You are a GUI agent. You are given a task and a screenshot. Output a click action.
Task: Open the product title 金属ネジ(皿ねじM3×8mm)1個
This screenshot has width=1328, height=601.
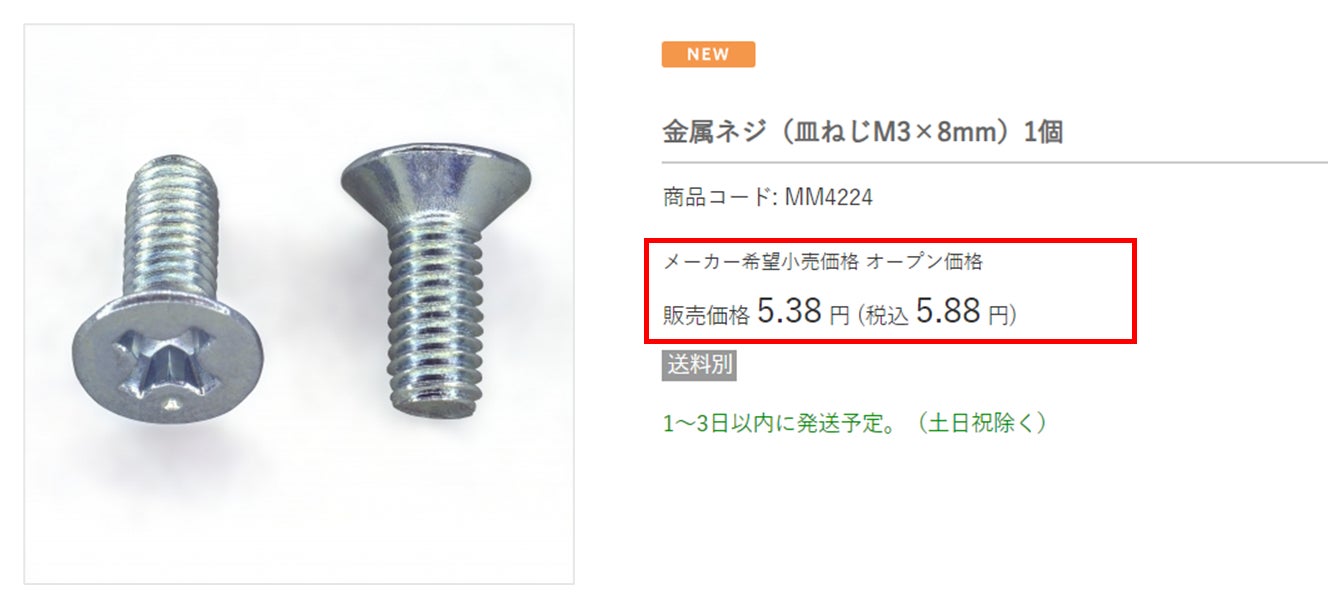(x=862, y=131)
